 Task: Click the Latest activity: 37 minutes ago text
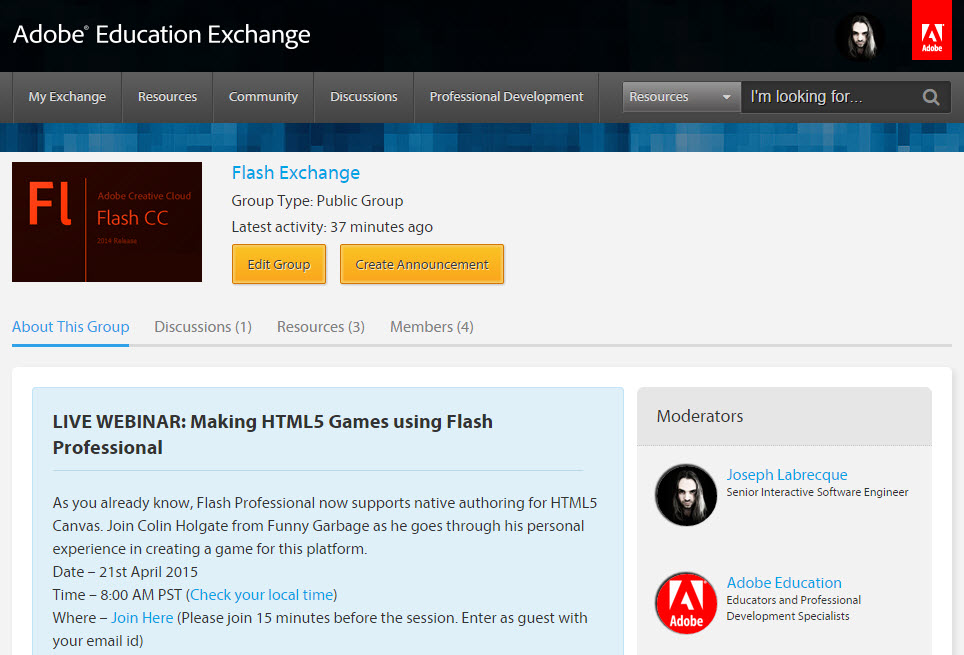(332, 227)
